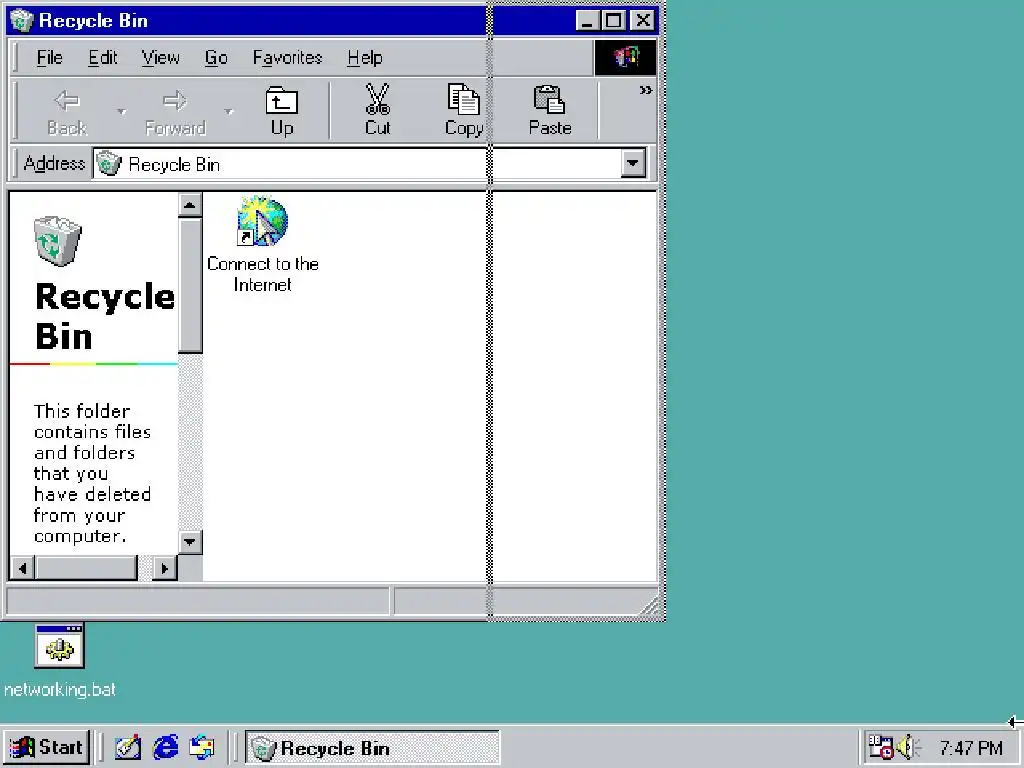Open the File menu

click(50, 57)
